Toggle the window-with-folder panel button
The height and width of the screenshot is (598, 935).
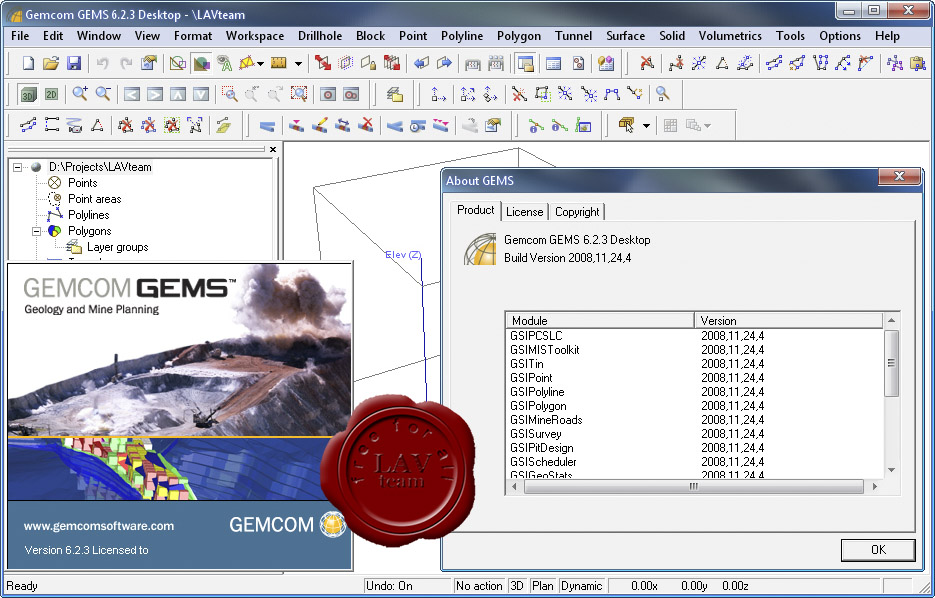coord(526,63)
